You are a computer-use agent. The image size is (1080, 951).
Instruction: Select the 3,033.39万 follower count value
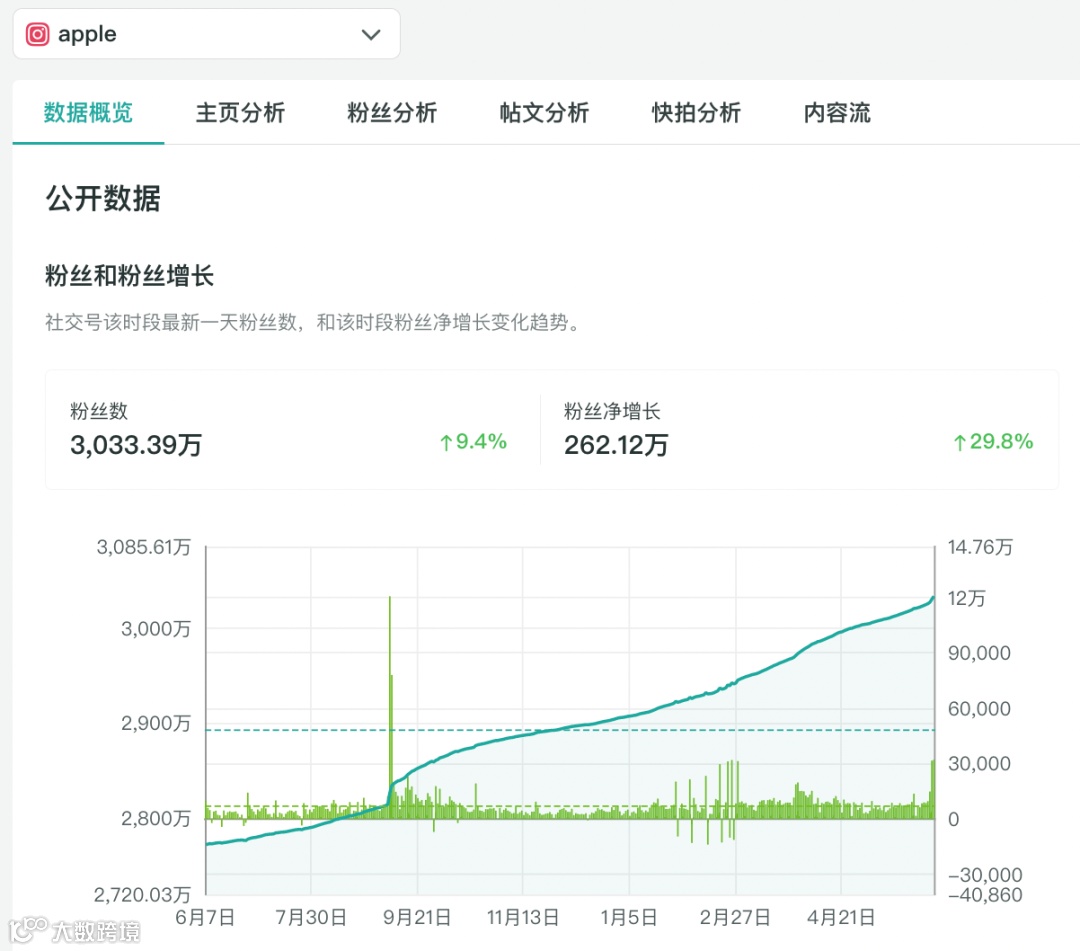(x=136, y=445)
